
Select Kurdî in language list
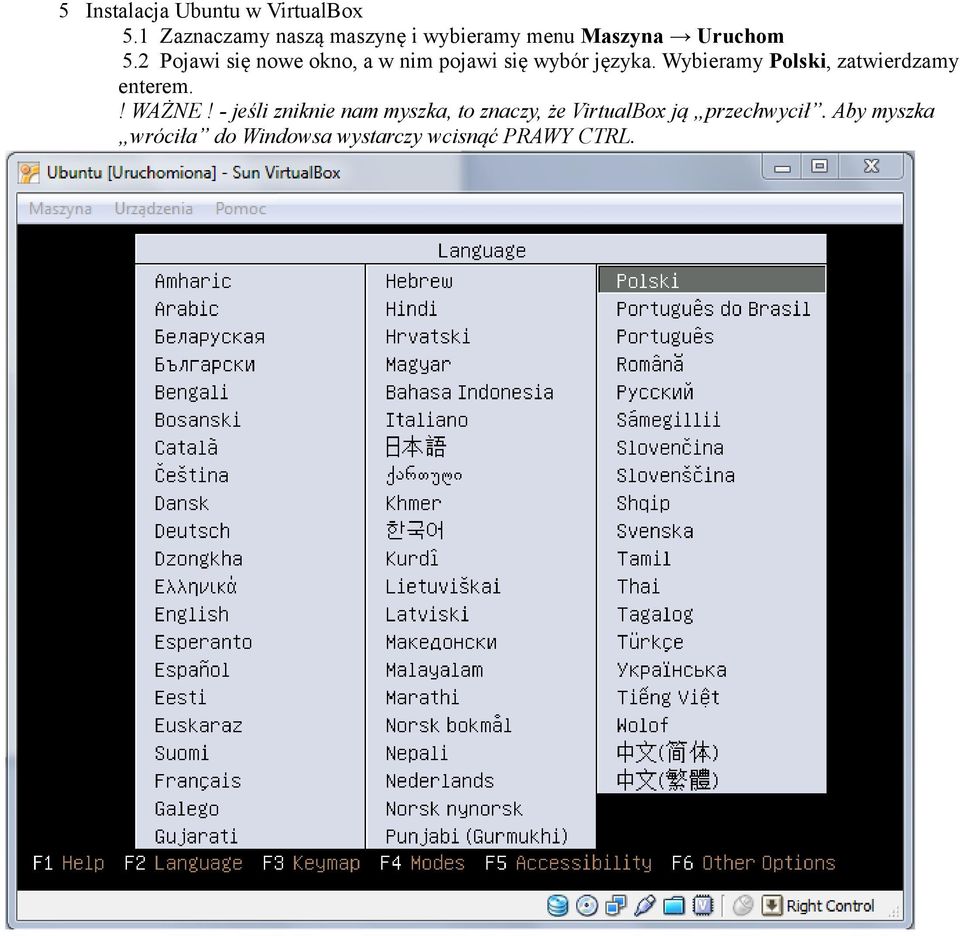(412, 558)
